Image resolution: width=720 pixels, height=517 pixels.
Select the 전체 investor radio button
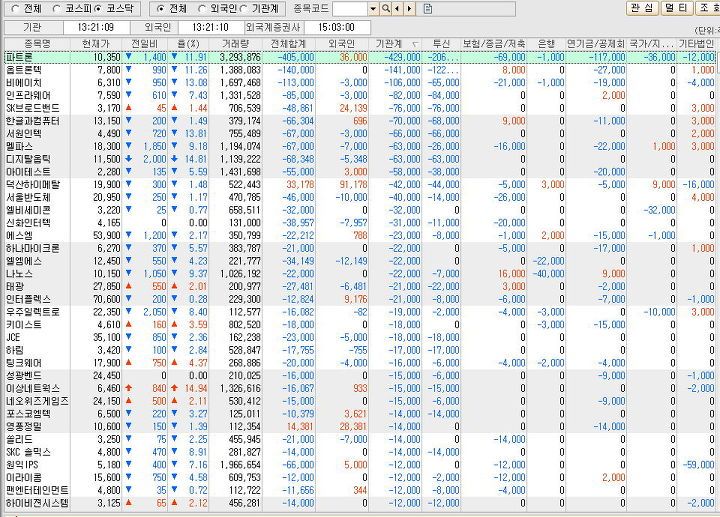pos(160,8)
